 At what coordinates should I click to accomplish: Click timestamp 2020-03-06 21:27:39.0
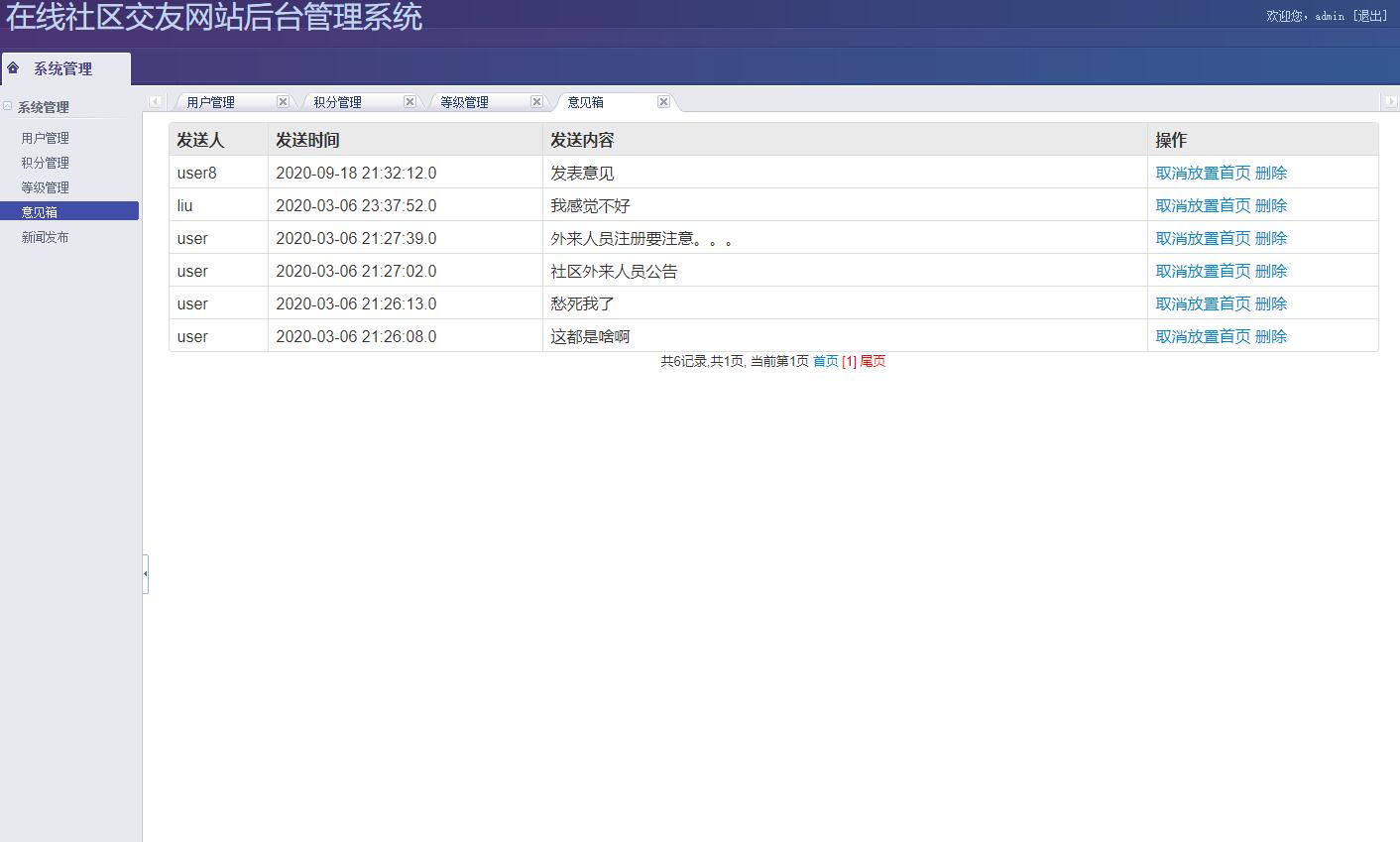(356, 238)
